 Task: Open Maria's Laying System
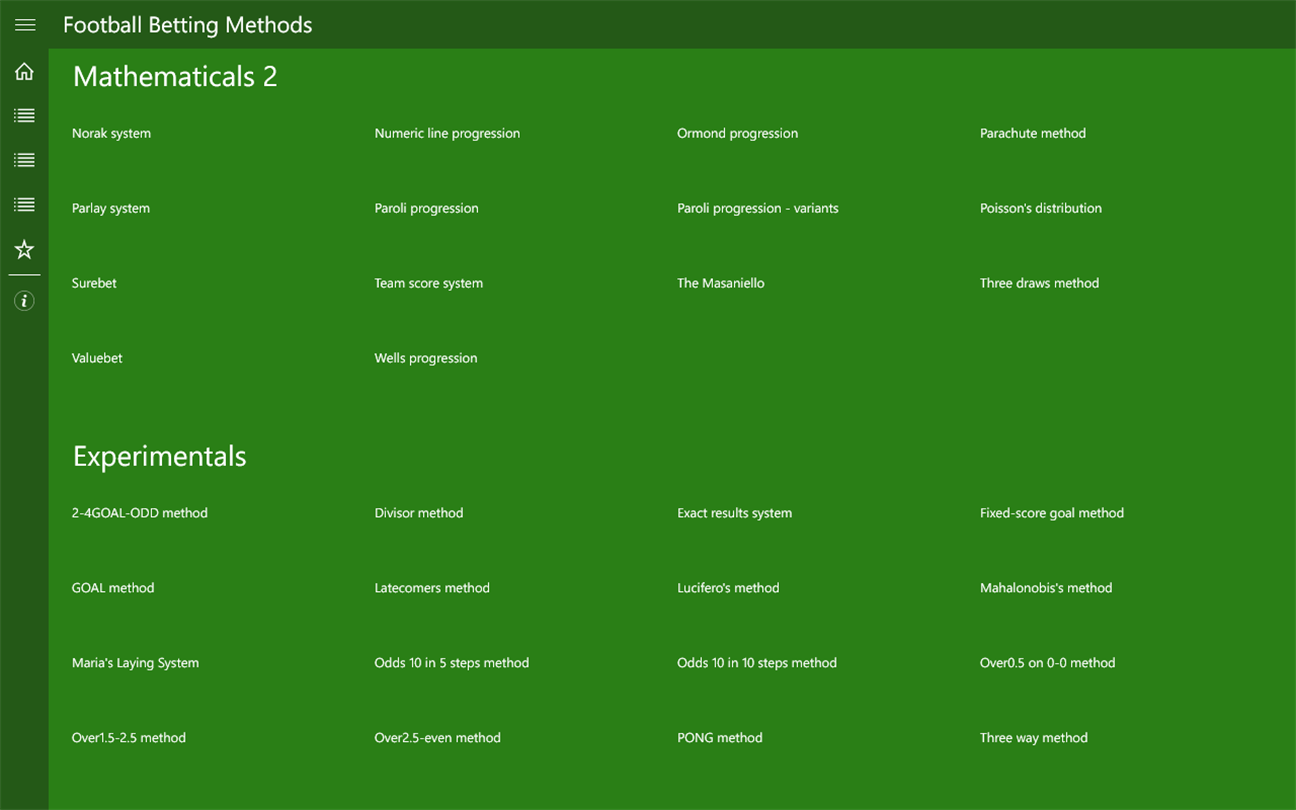coord(135,663)
